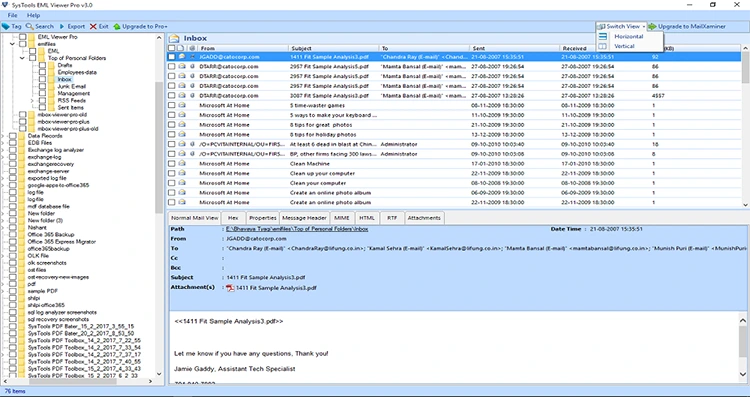Open the Switch View dropdown
The height and width of the screenshot is (397, 750).
[621, 26]
